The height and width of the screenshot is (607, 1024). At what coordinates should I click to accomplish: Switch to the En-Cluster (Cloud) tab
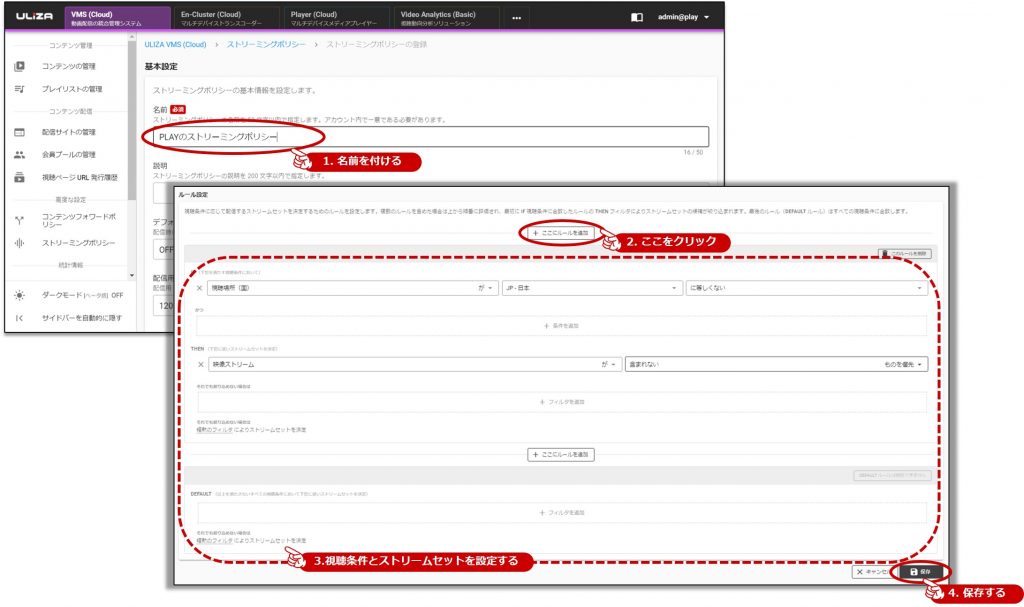[225, 17]
